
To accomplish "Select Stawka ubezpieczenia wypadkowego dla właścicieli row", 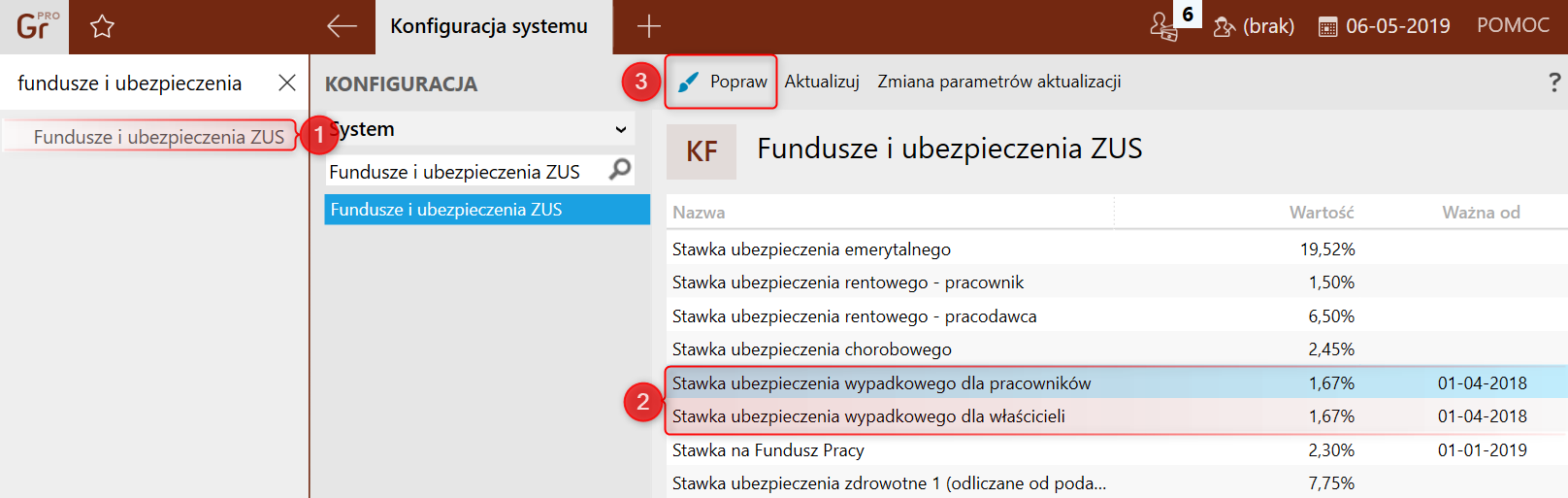I will tap(1116, 416).
